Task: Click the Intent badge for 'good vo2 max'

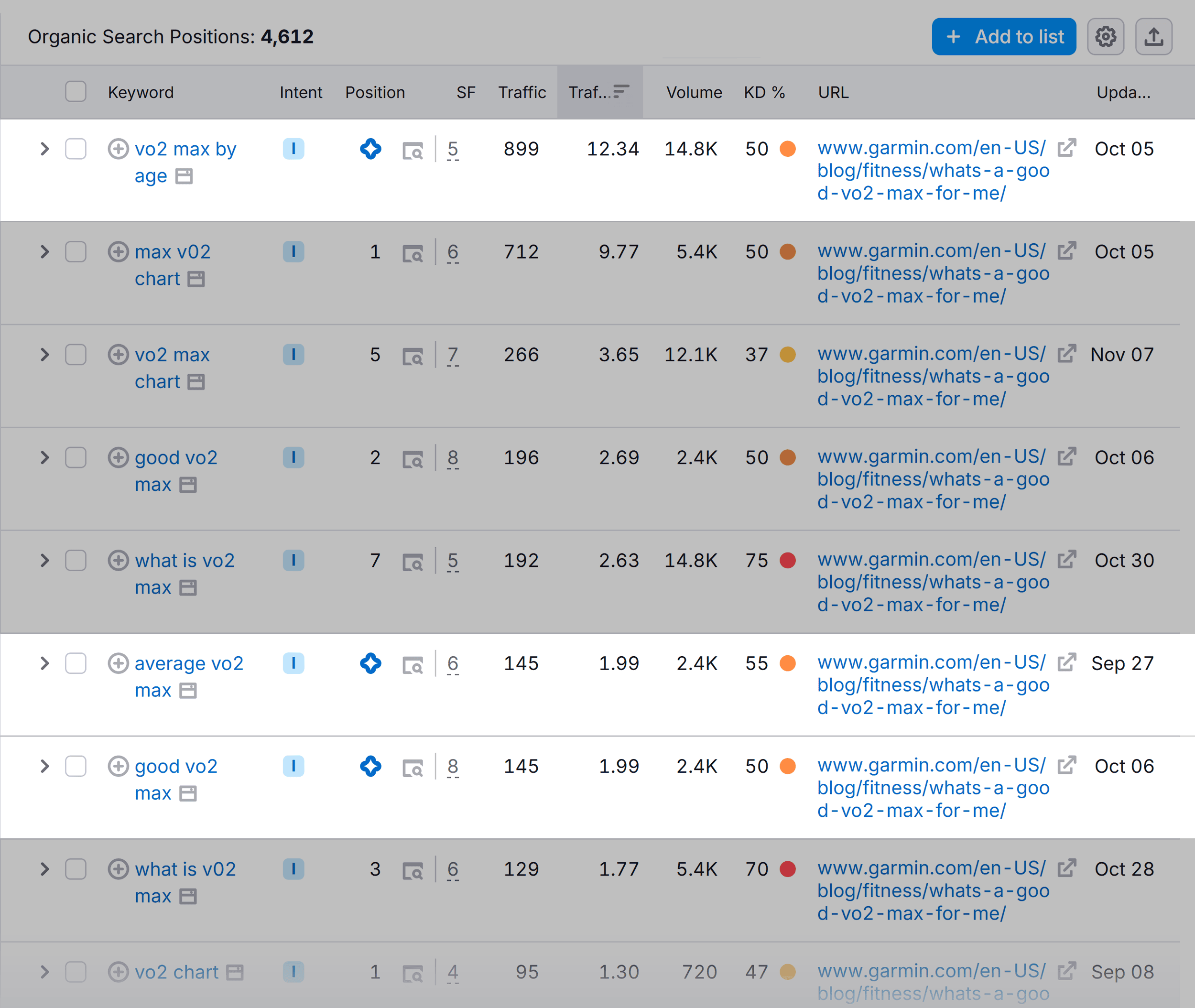Action: 294,457
